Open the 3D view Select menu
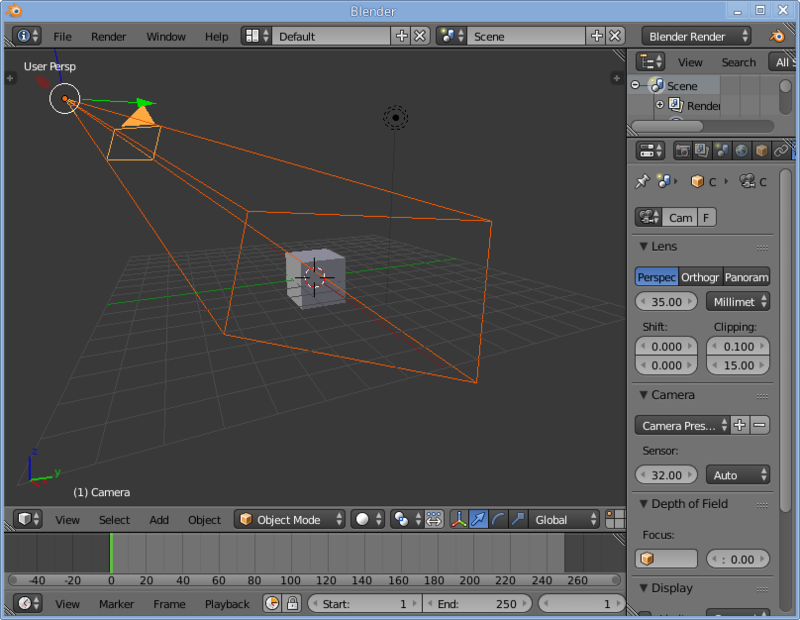 (x=114, y=520)
